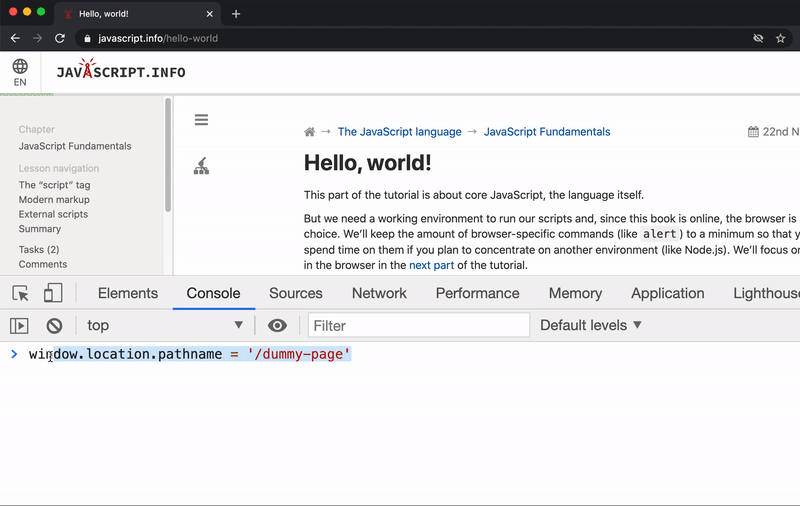The height and width of the screenshot is (506, 800).
Task: Open the tutorial map sitemap icon
Action: [201, 166]
